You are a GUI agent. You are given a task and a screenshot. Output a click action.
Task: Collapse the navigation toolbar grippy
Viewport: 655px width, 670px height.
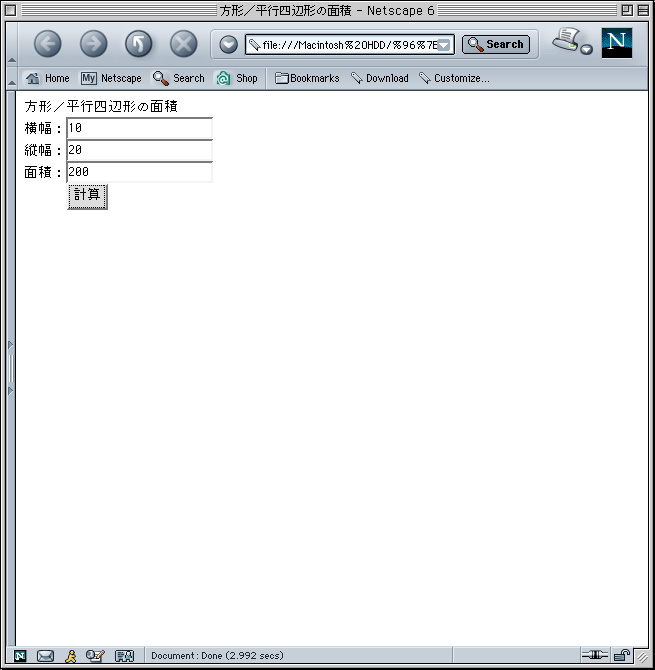tap(12, 44)
